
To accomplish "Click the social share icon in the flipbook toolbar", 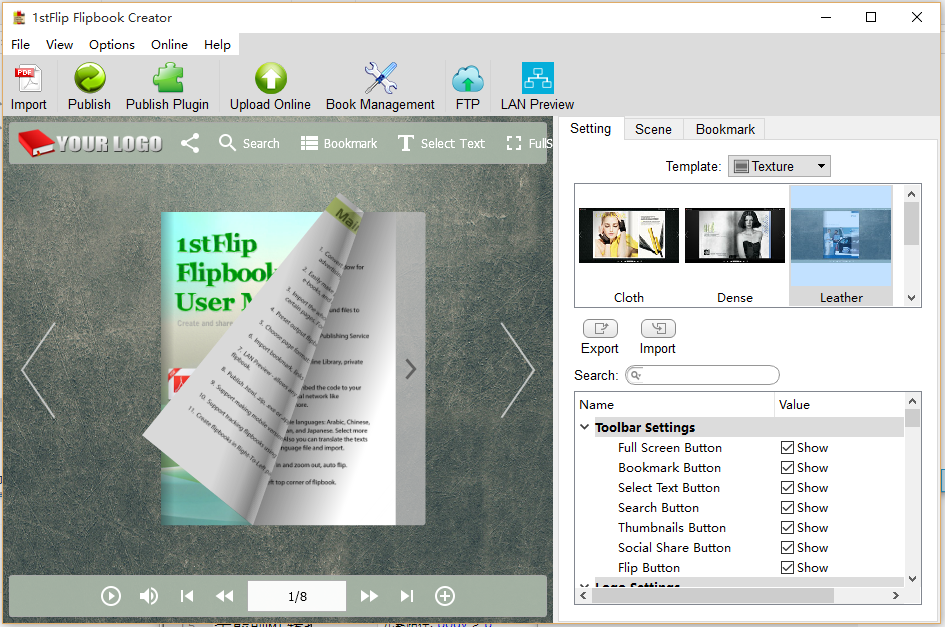I will point(190,143).
